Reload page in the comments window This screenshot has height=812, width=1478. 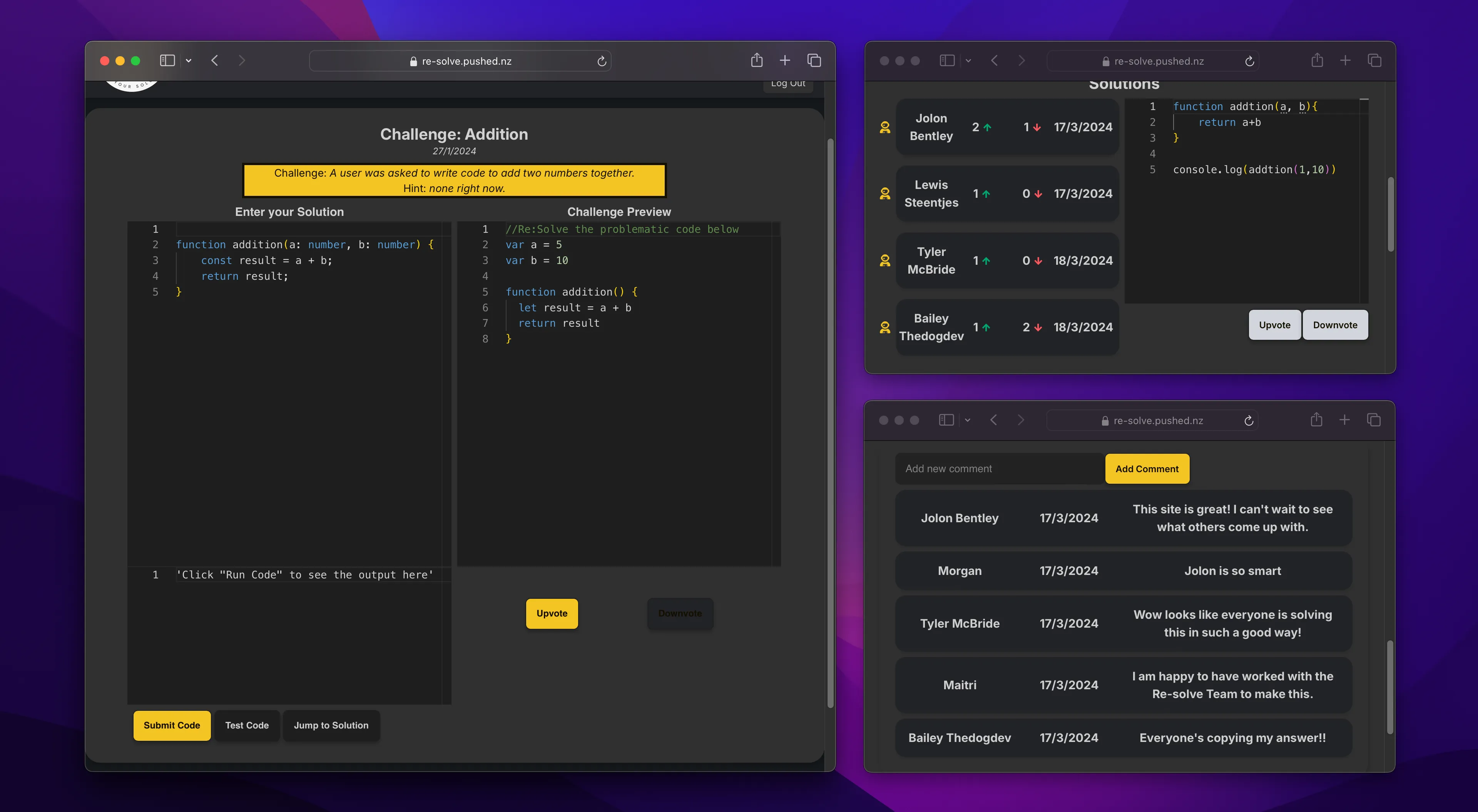tap(1249, 421)
